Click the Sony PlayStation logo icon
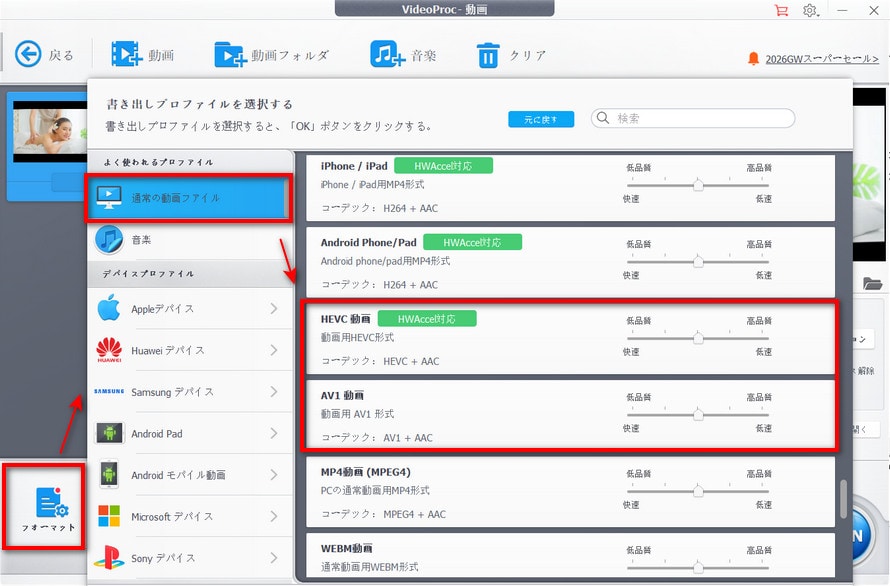 pyautogui.click(x=109, y=557)
